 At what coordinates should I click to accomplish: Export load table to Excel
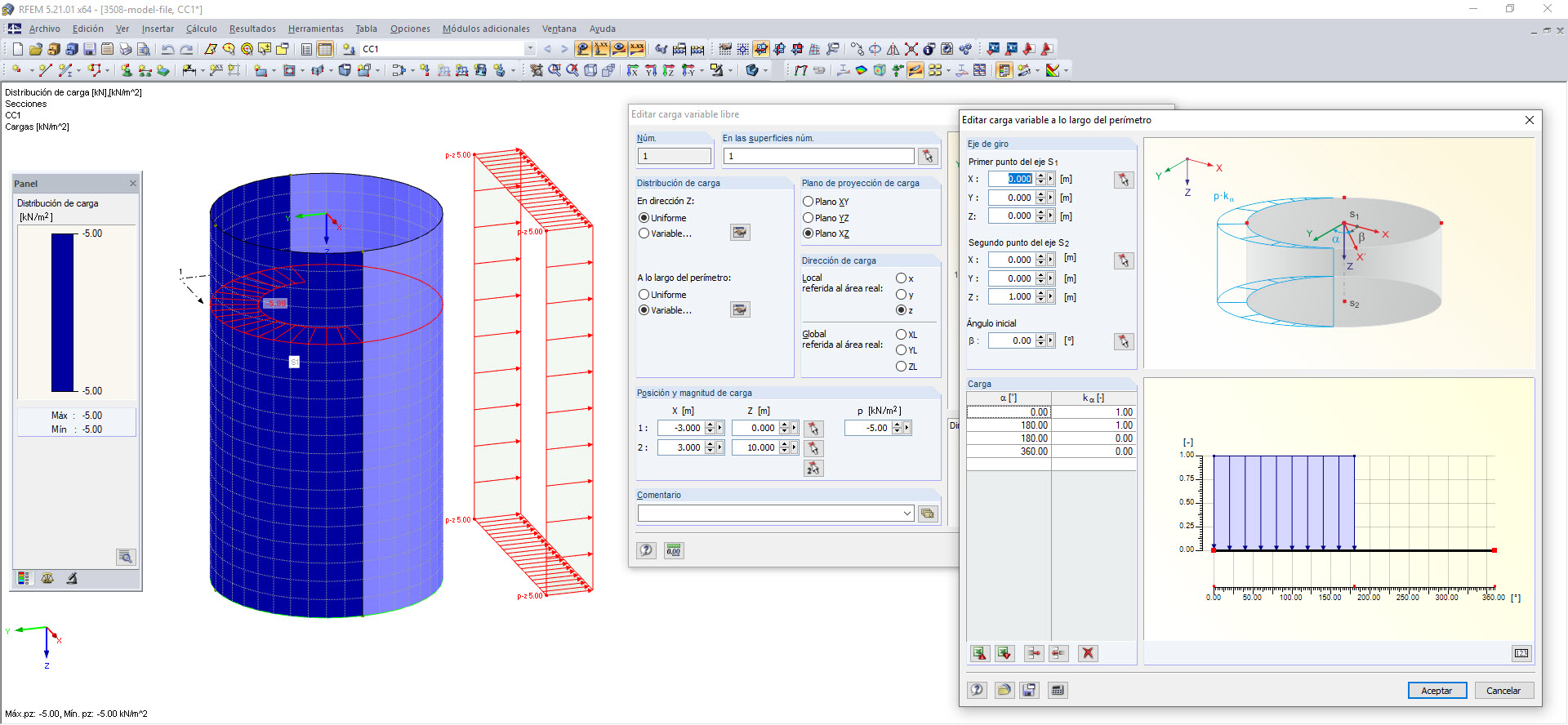(980, 653)
